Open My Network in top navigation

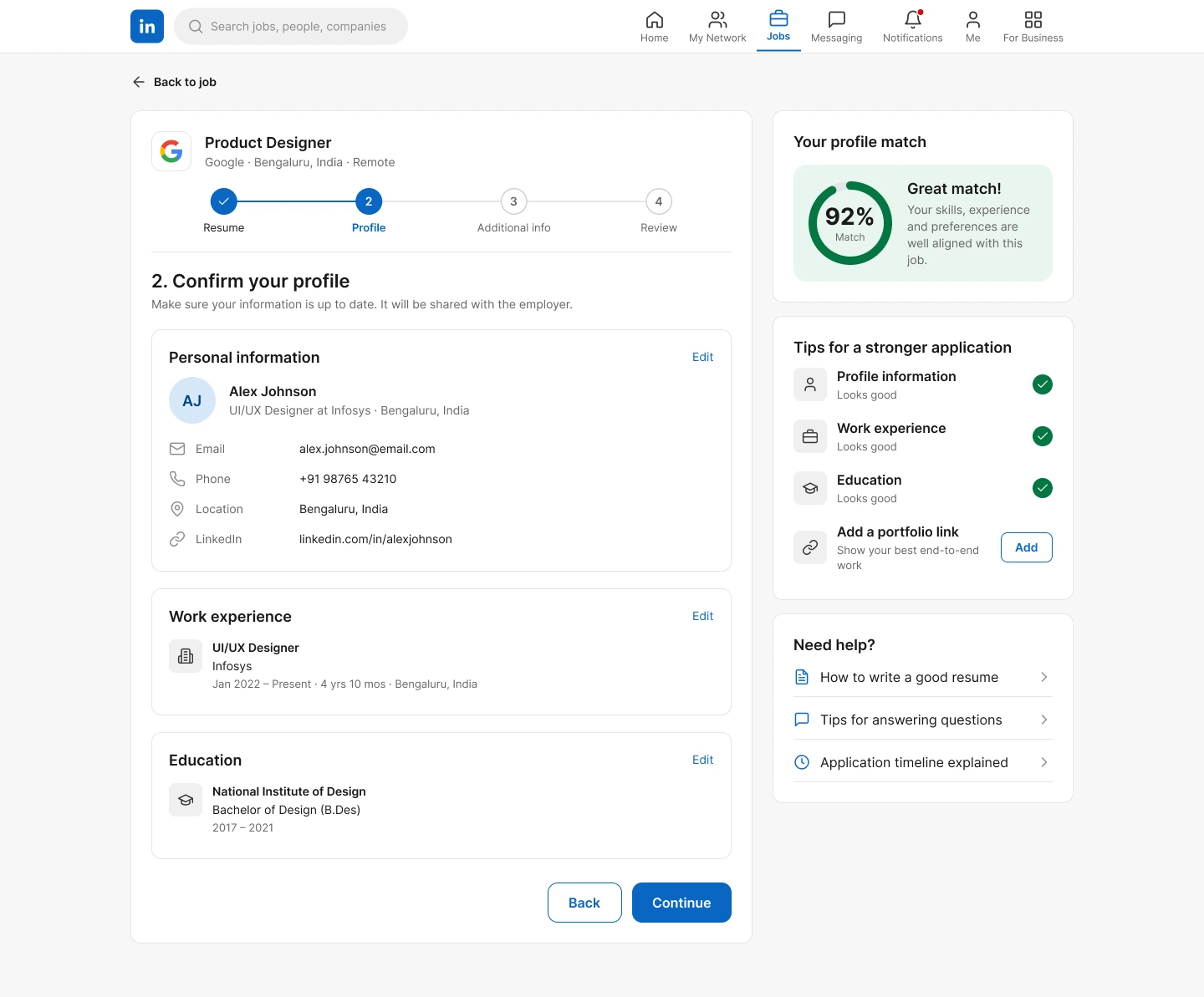point(717,27)
